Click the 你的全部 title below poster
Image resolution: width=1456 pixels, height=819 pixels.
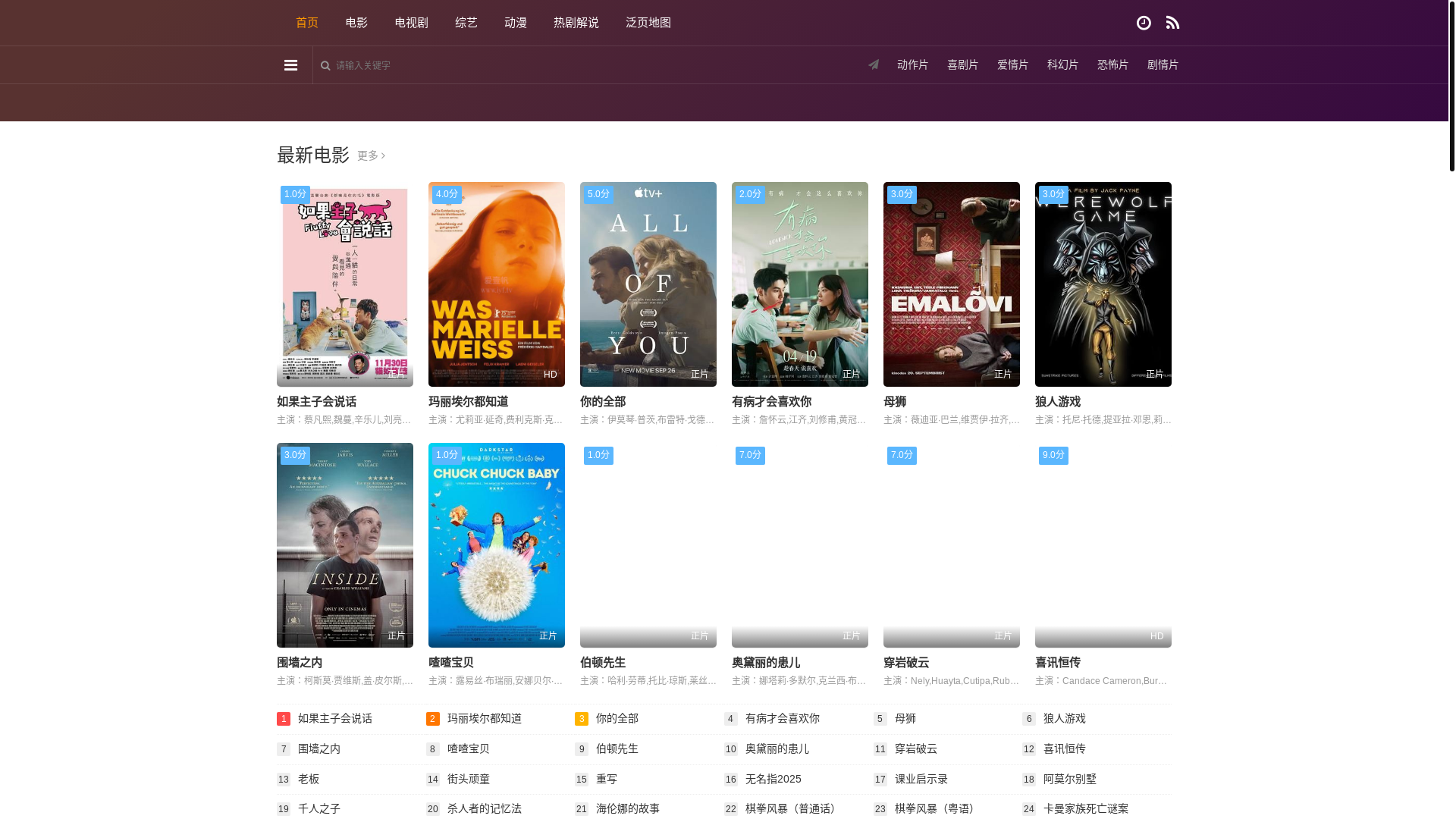coord(603,402)
